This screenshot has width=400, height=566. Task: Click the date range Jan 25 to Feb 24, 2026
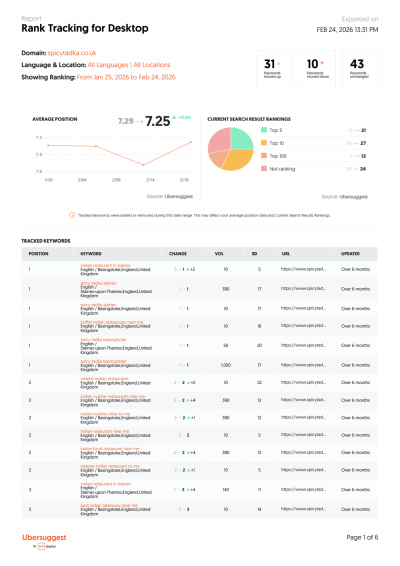point(126,77)
